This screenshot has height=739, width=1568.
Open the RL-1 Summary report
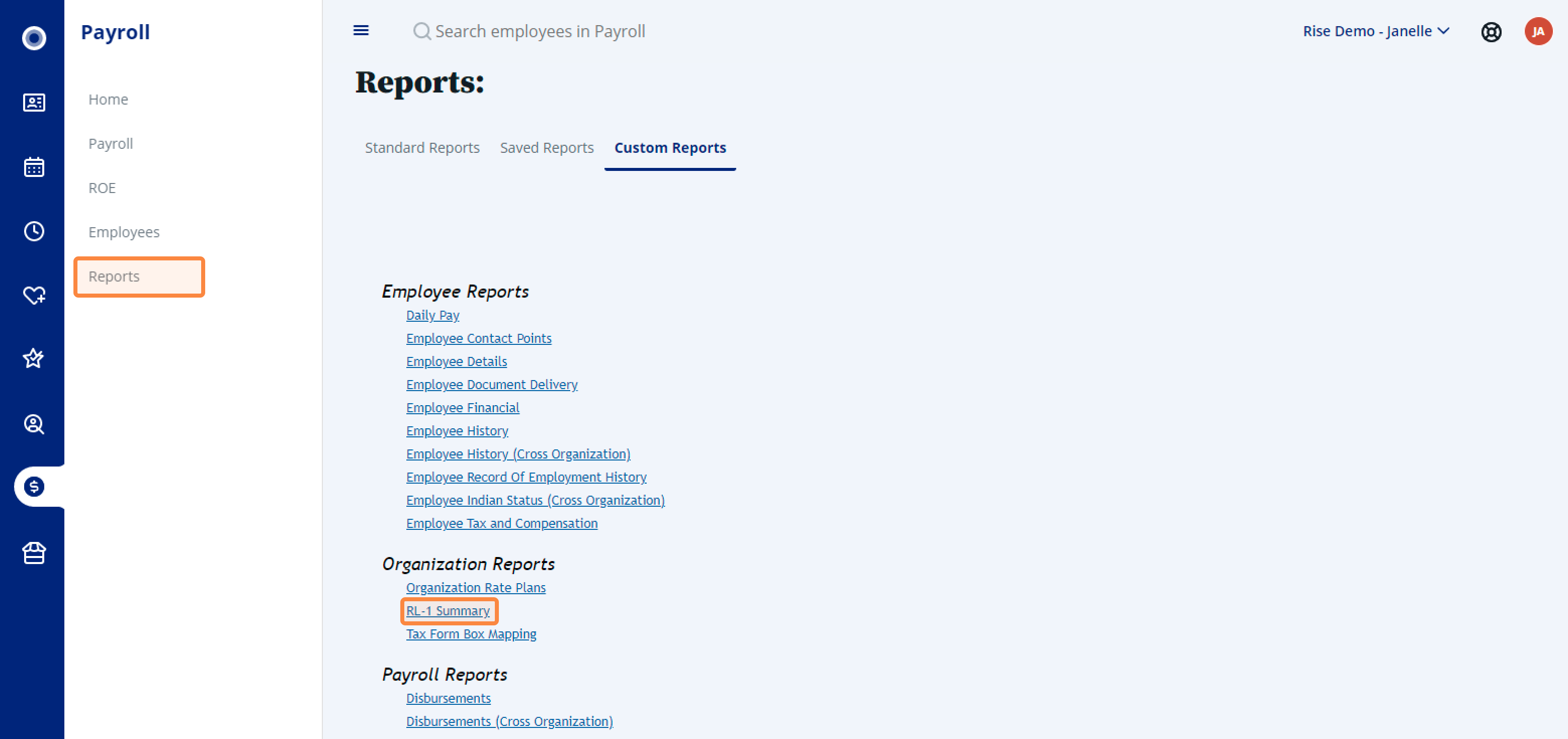pos(448,611)
